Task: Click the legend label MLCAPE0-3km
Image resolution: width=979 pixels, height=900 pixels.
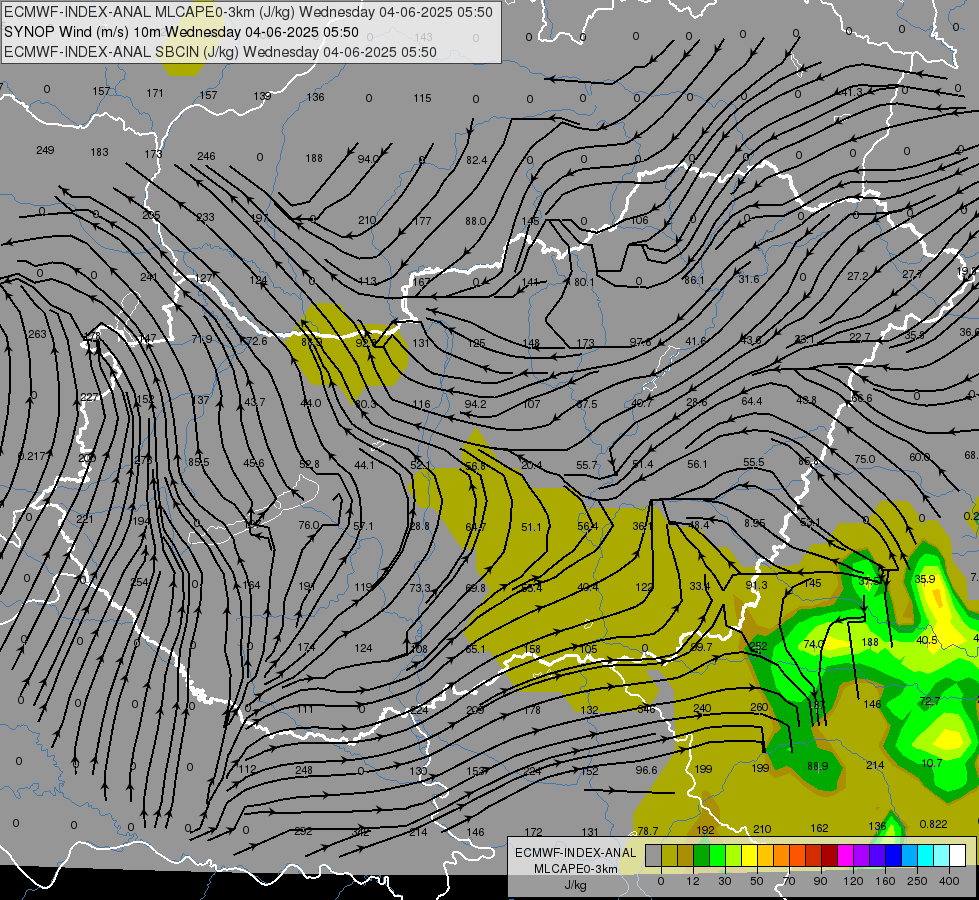Action: click(x=576, y=869)
